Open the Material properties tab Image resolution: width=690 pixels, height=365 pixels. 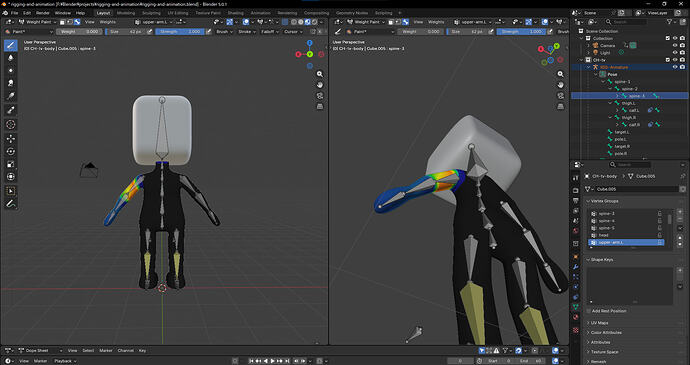(576, 317)
